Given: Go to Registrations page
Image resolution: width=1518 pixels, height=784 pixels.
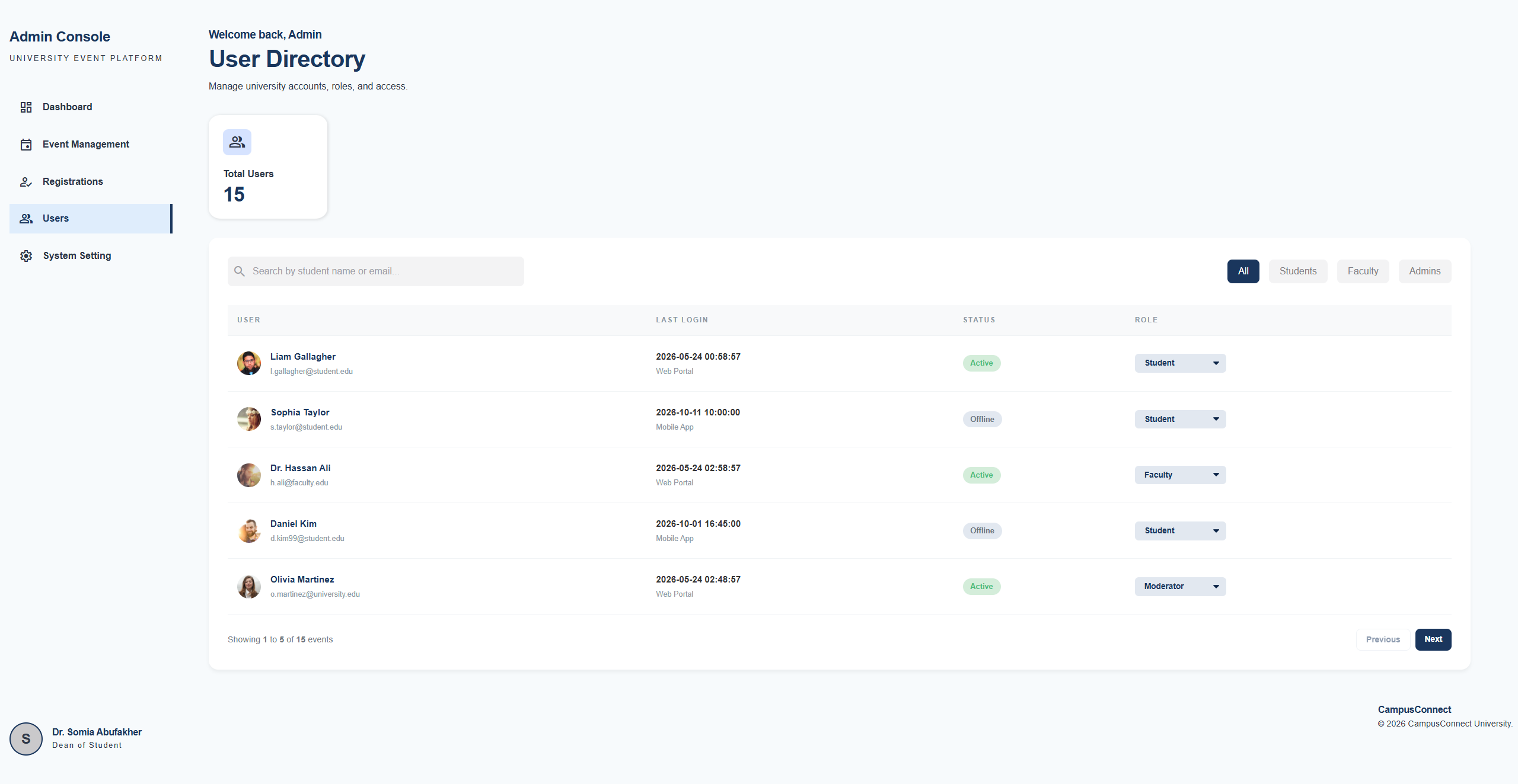Looking at the screenshot, I should [91, 182].
